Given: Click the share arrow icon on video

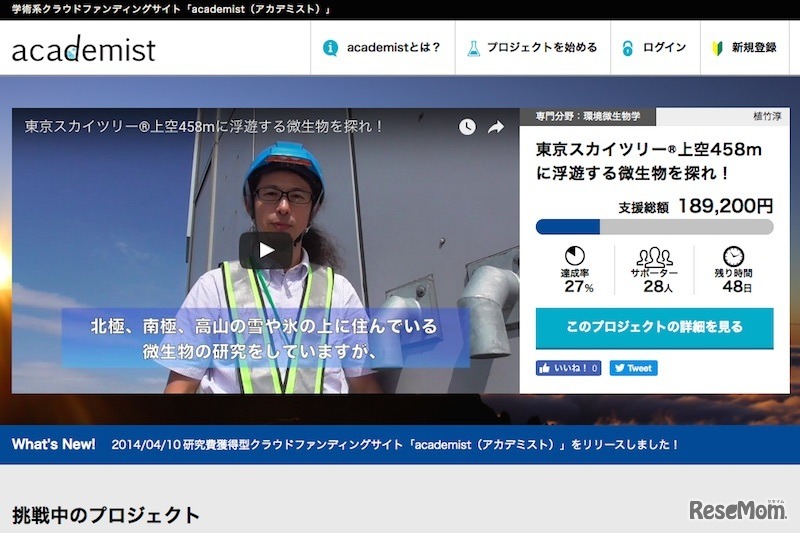Looking at the screenshot, I should tap(495, 127).
